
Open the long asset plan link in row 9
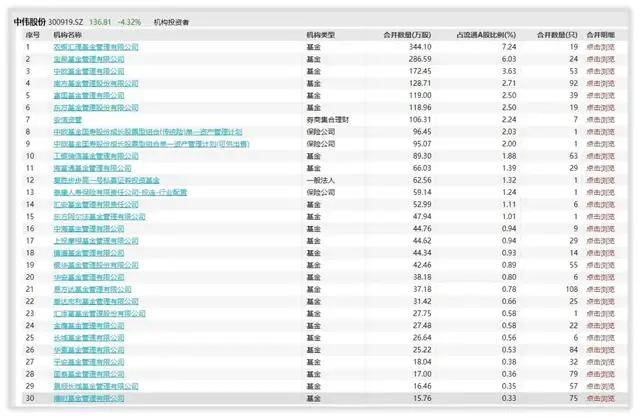pyautogui.click(x=151, y=144)
